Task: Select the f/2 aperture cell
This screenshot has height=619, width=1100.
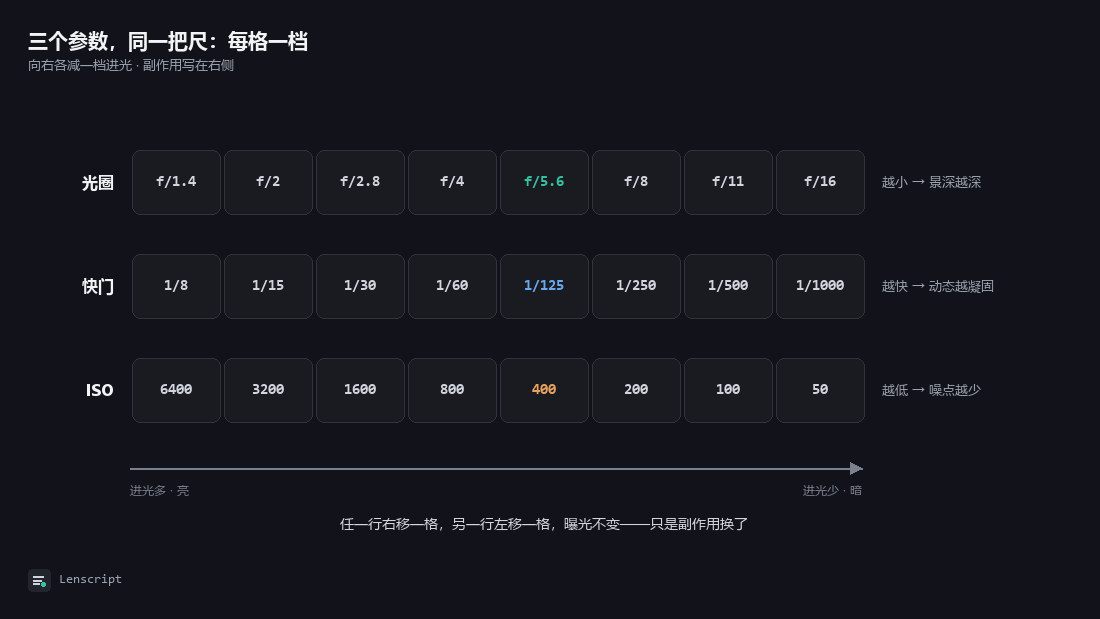Action: pyautogui.click(x=268, y=182)
